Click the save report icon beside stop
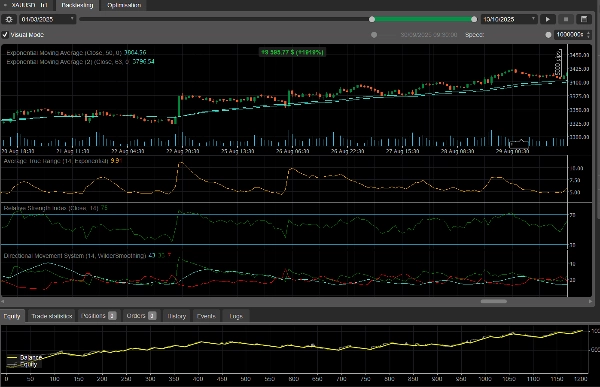Viewport: 600px width, 387px height. 584,19
